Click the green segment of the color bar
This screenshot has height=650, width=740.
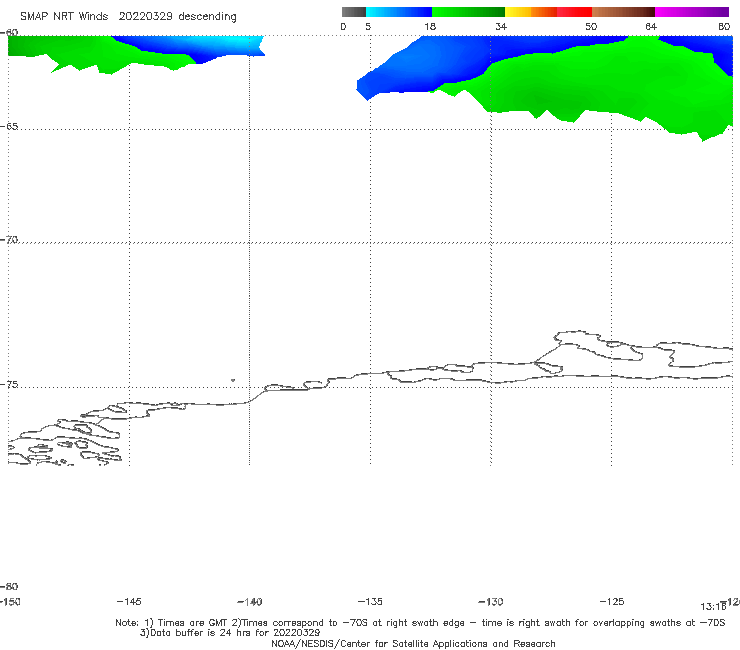coord(468,12)
